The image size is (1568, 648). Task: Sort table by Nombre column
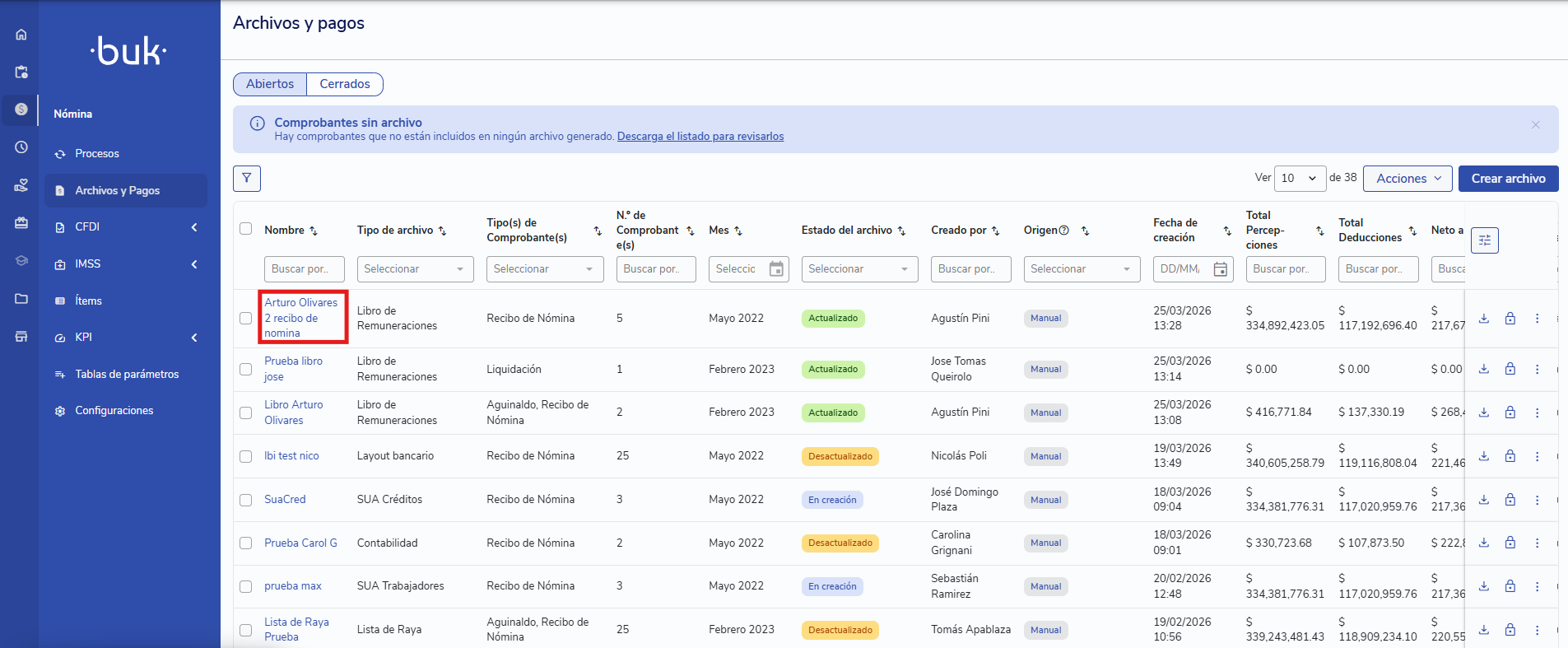pos(314,231)
